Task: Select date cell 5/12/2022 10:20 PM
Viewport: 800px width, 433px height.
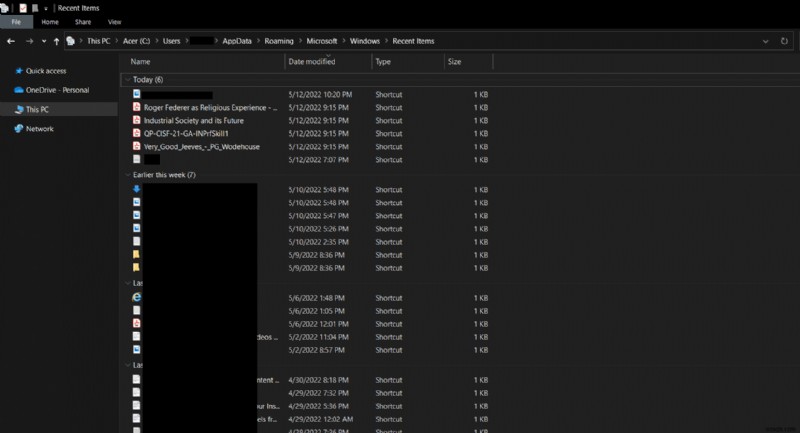Action: 320,95
